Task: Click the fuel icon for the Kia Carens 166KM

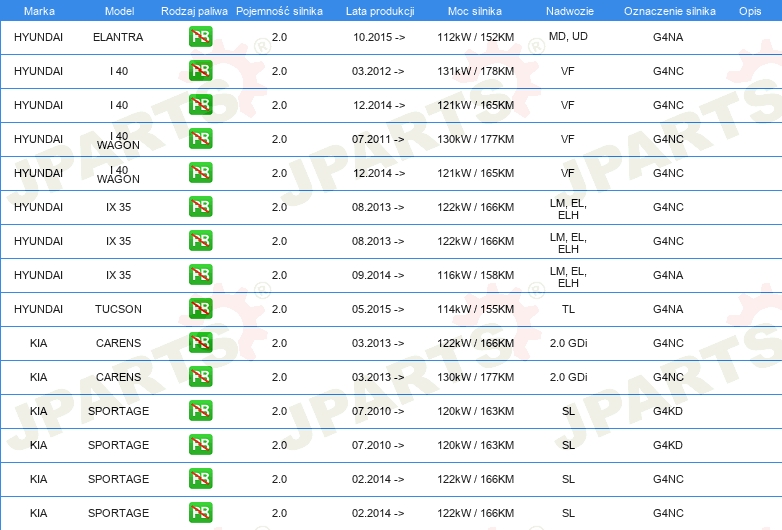Action: [x=200, y=343]
